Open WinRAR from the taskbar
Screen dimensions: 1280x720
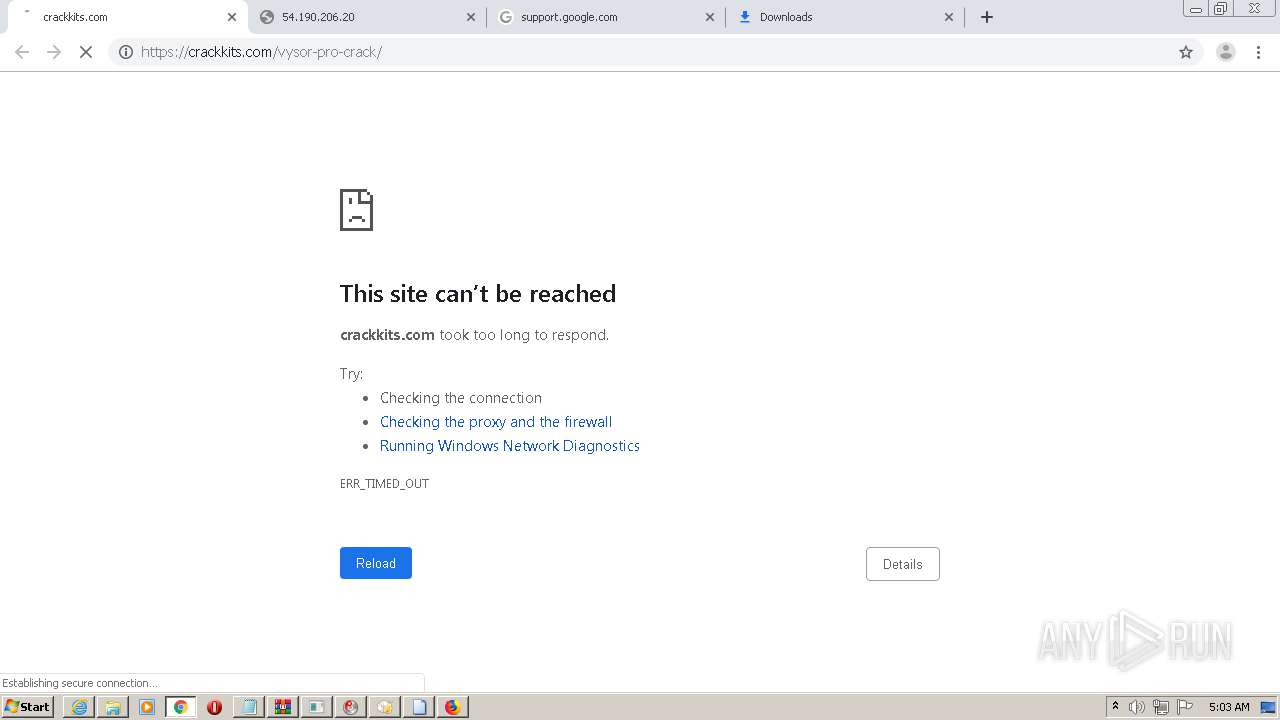(x=282, y=707)
